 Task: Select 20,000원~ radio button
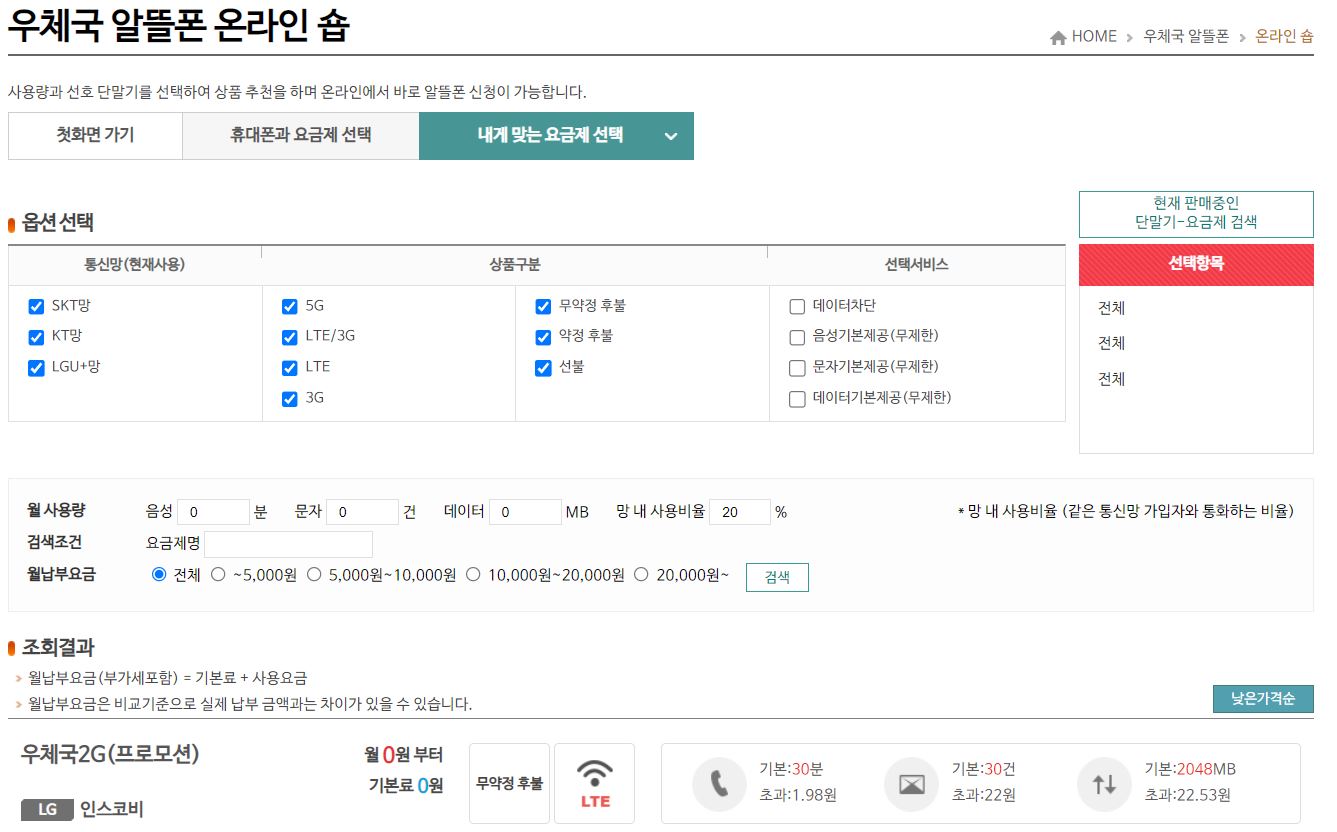641,574
